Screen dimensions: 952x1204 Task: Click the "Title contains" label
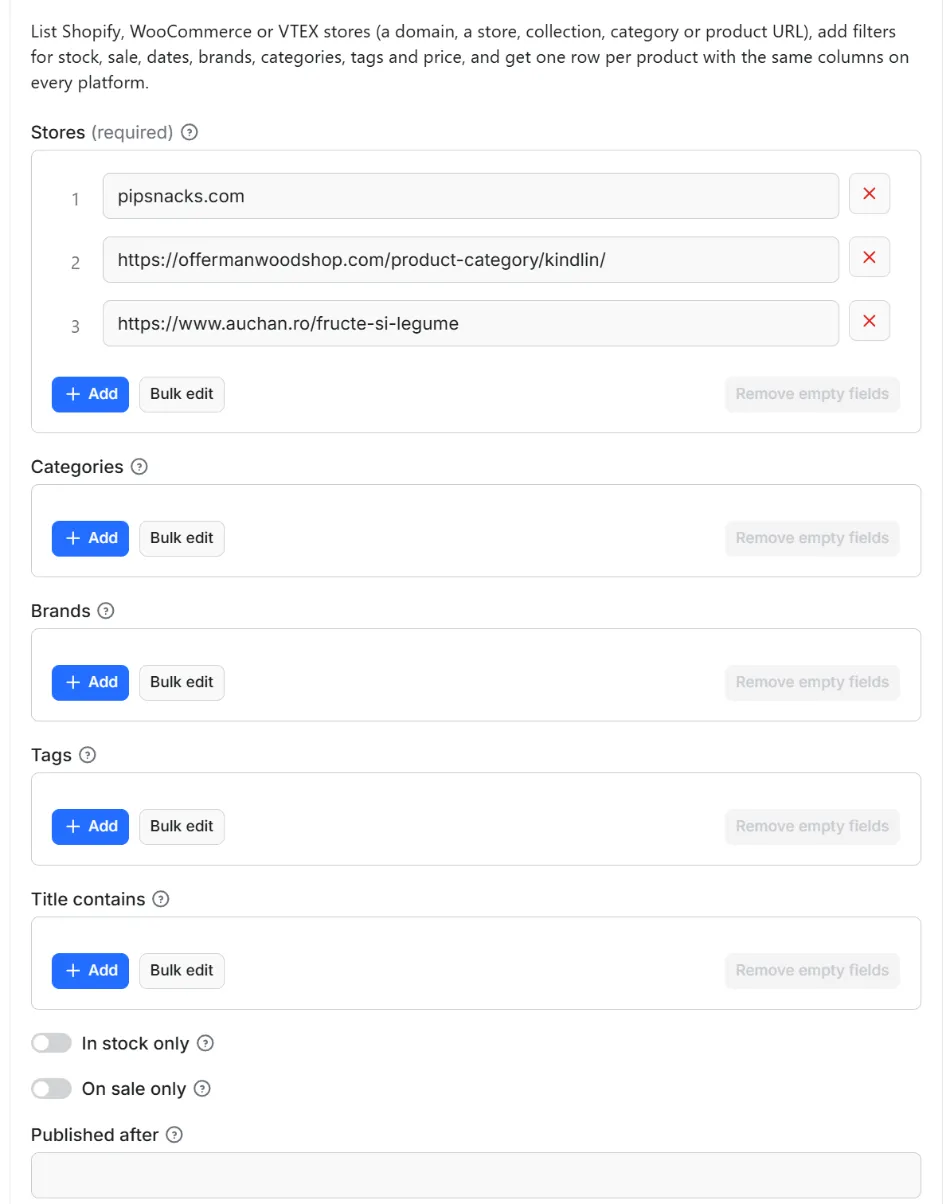coord(88,898)
